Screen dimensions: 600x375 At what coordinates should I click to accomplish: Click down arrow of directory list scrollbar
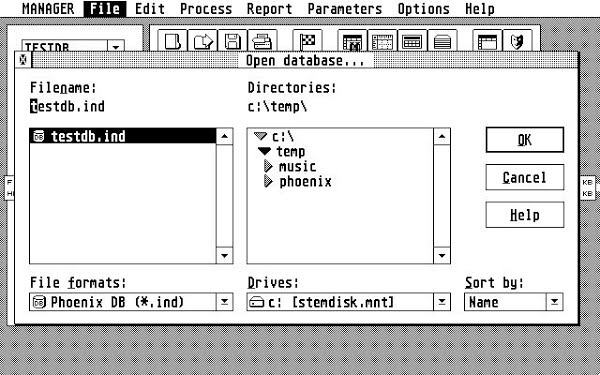click(442, 256)
